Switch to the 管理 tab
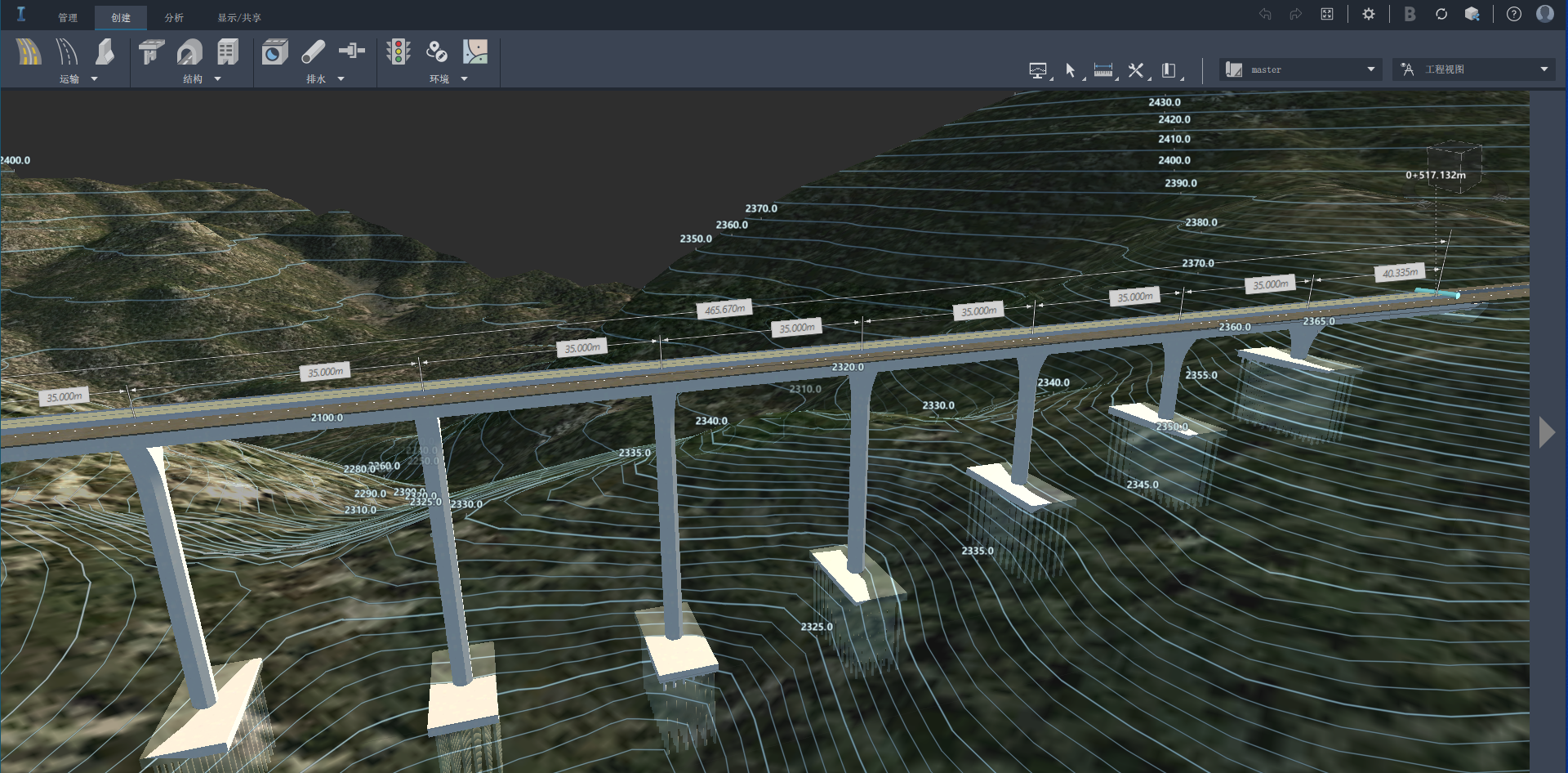1568x773 pixels. tap(68, 18)
